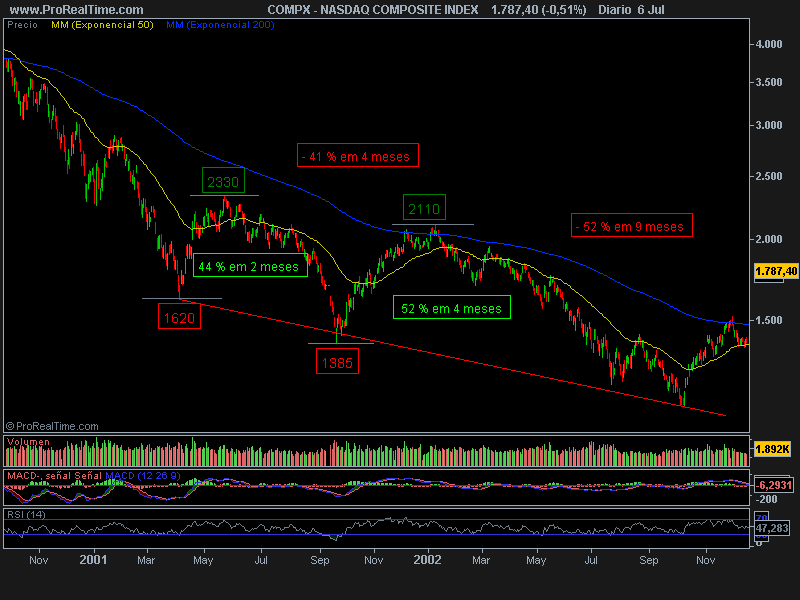800x600 pixels.
Task: Click the www.ProRealTime.com header text
Action: (77, 10)
